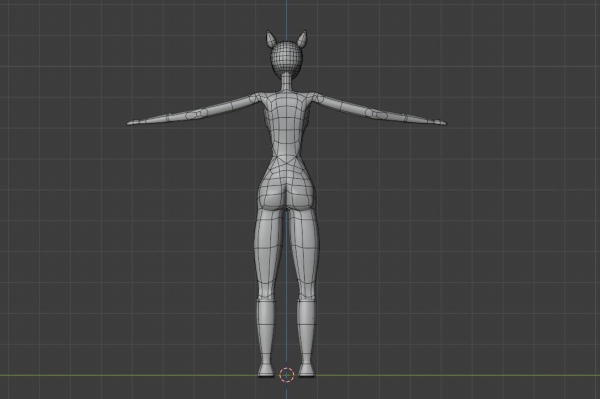Click the character's left foot
600x399 pixels.
pos(266,370)
